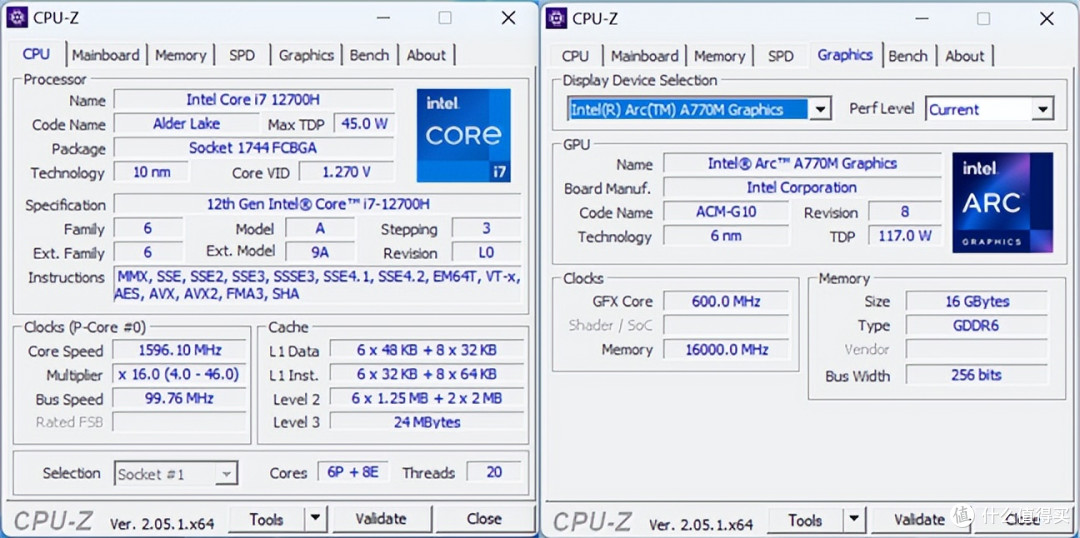Viewport: 1080px width, 538px height.
Task: Click the Threads value 20
Action: point(494,473)
